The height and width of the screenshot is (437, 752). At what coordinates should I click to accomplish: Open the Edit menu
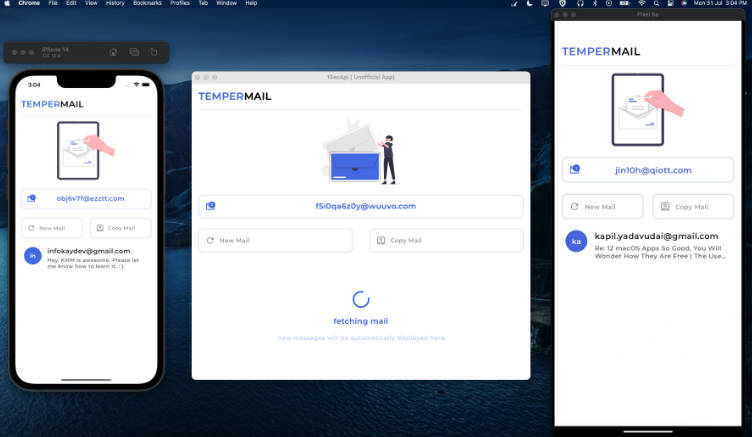point(71,3)
